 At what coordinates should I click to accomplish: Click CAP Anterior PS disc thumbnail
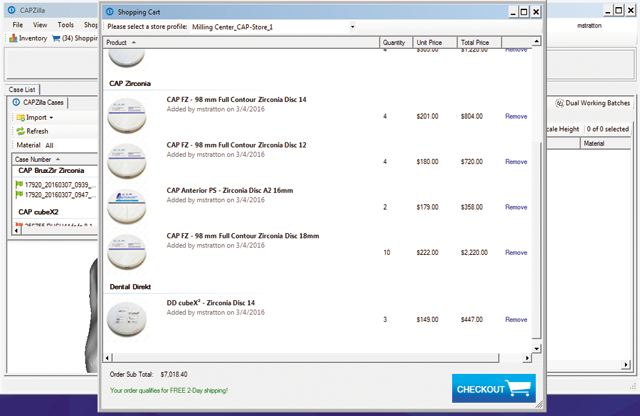point(127,206)
